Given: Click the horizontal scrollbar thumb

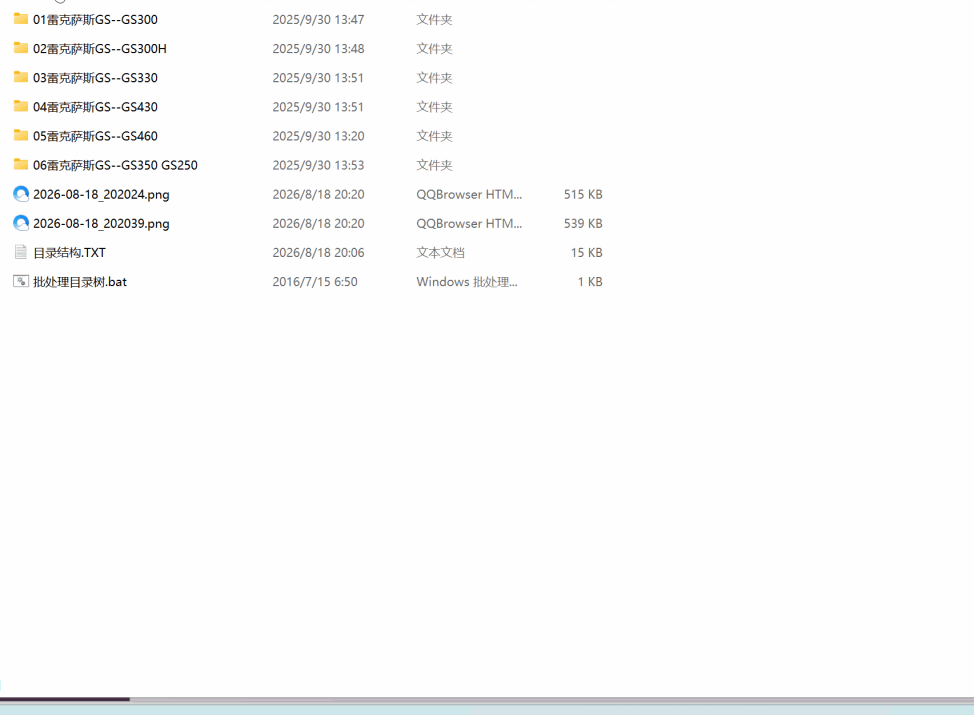Looking at the screenshot, I should (x=65, y=699).
